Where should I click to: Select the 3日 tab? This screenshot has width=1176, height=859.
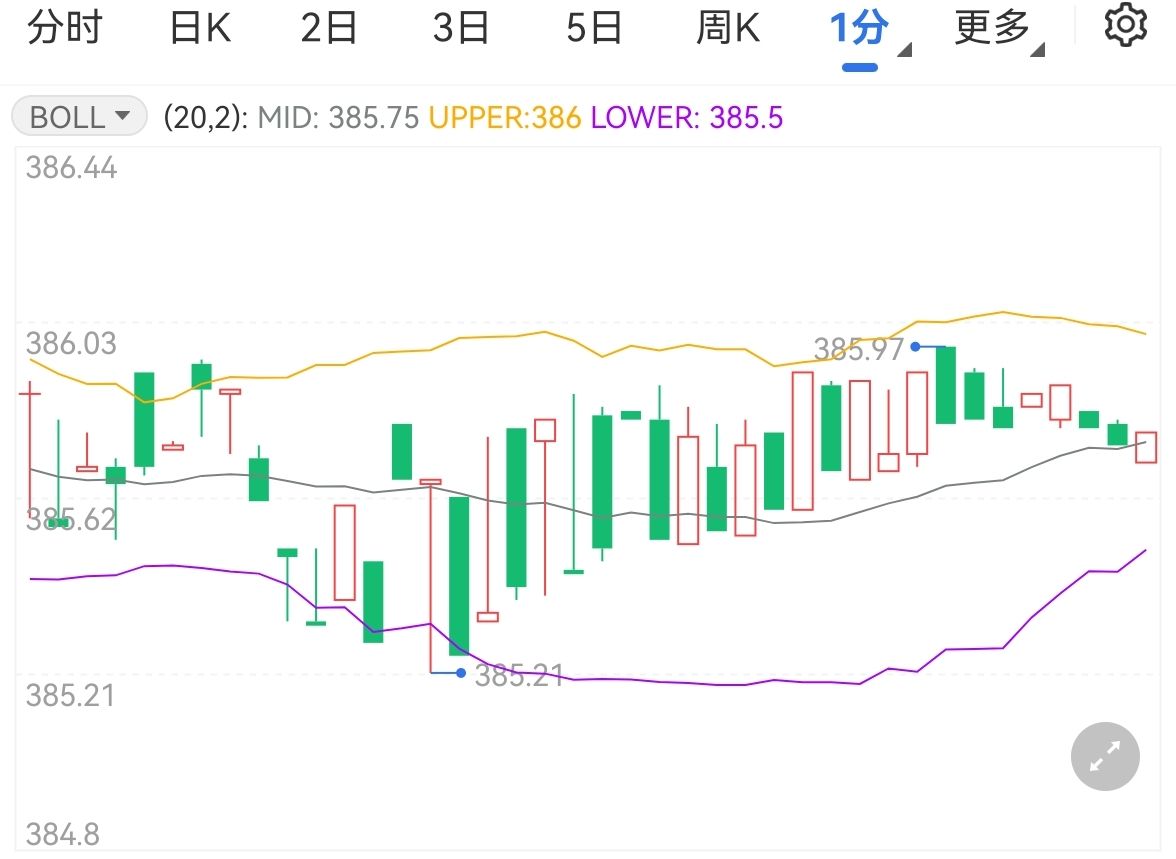[461, 28]
